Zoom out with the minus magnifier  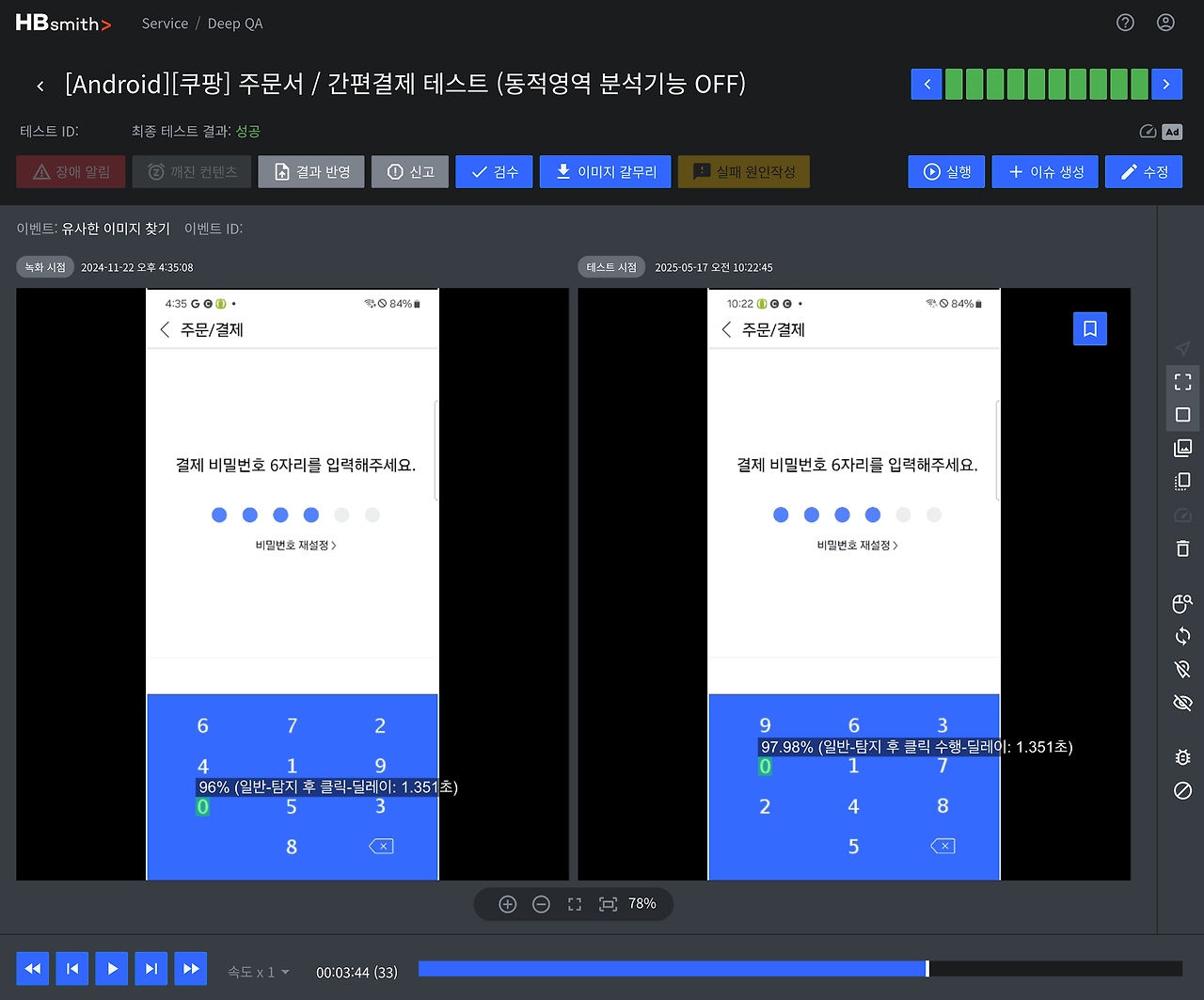pos(541,904)
